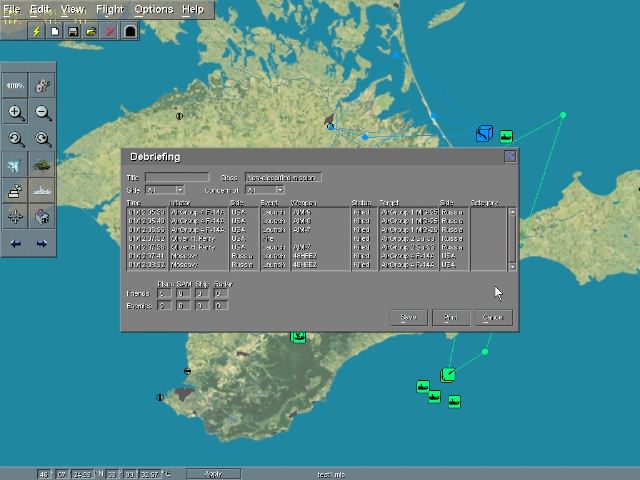Click the floppy disk save icon
Image resolution: width=640 pixels, height=480 pixels.
click(73, 31)
